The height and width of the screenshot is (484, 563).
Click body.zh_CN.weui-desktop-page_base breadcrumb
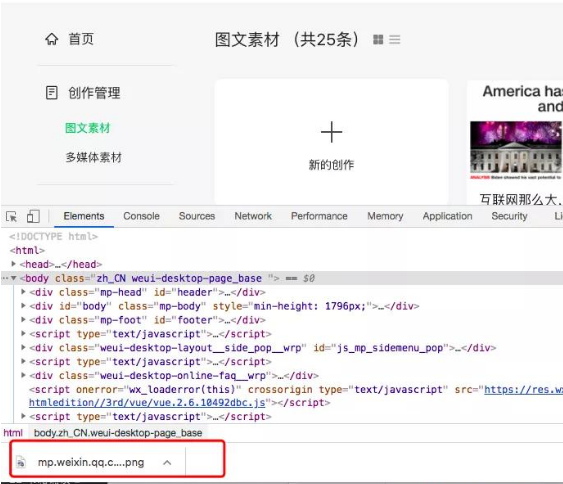[x=118, y=433]
